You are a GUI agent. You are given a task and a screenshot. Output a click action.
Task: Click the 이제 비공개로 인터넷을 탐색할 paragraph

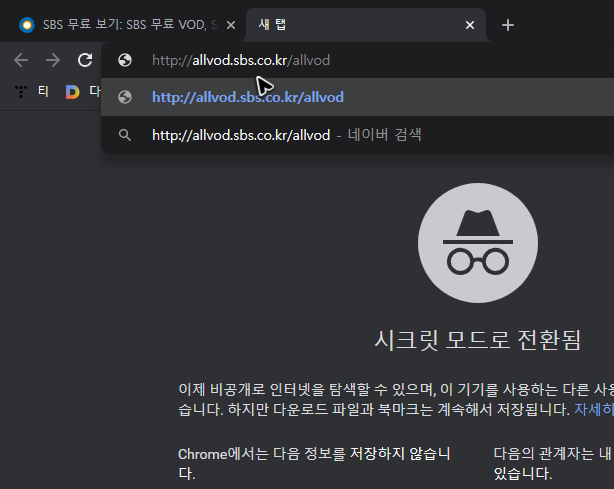tap(395, 399)
